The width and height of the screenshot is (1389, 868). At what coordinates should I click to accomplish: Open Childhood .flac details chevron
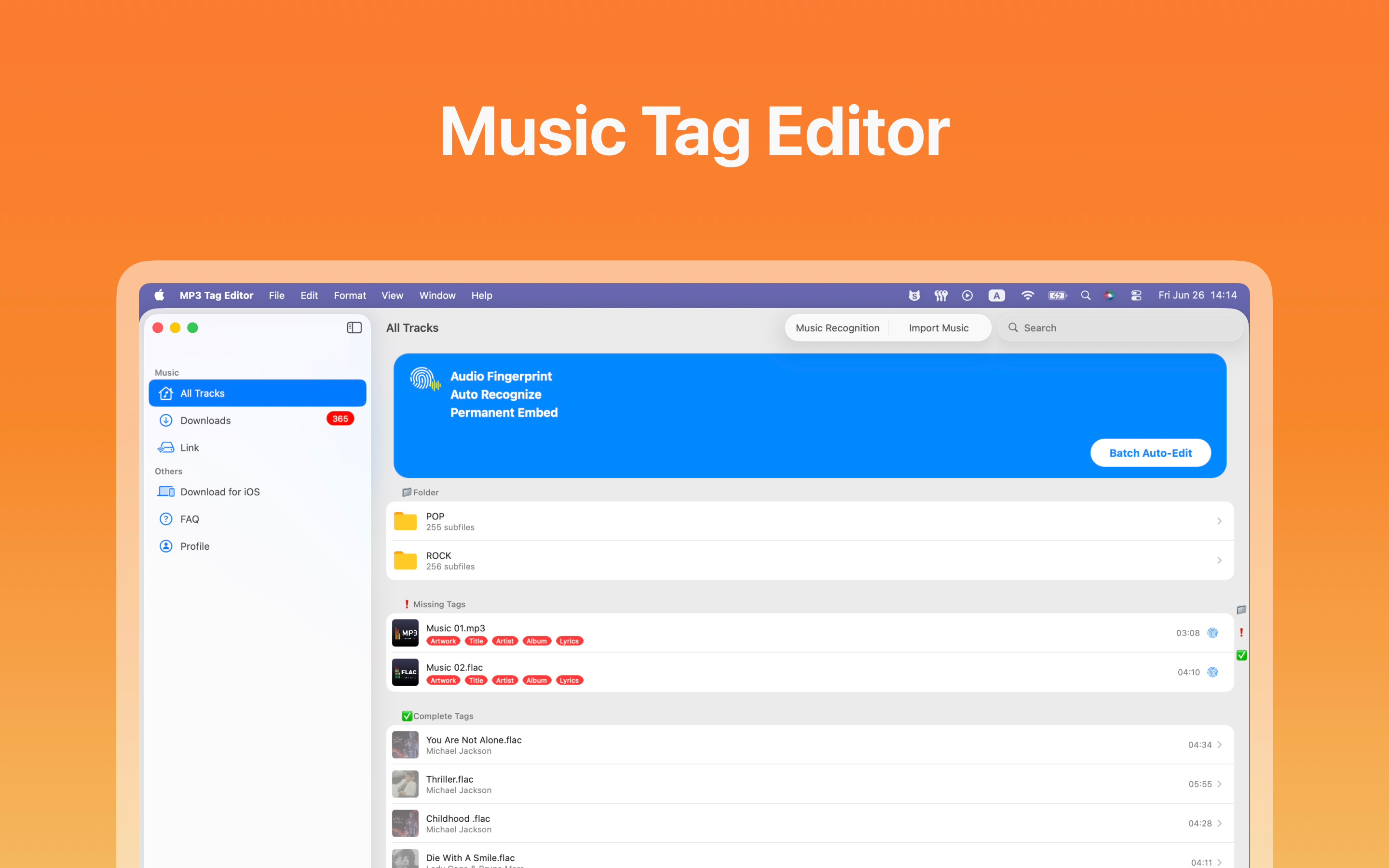tap(1219, 823)
